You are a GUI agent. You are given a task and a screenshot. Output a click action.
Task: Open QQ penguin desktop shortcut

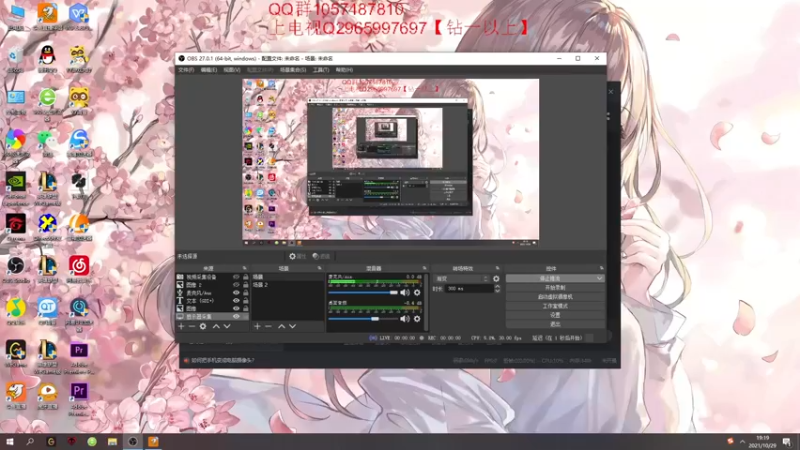pos(47,58)
